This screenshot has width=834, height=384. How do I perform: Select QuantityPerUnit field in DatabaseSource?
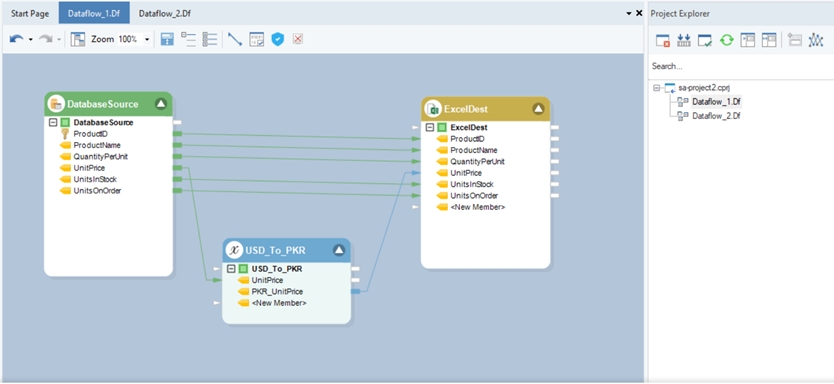(x=101, y=156)
